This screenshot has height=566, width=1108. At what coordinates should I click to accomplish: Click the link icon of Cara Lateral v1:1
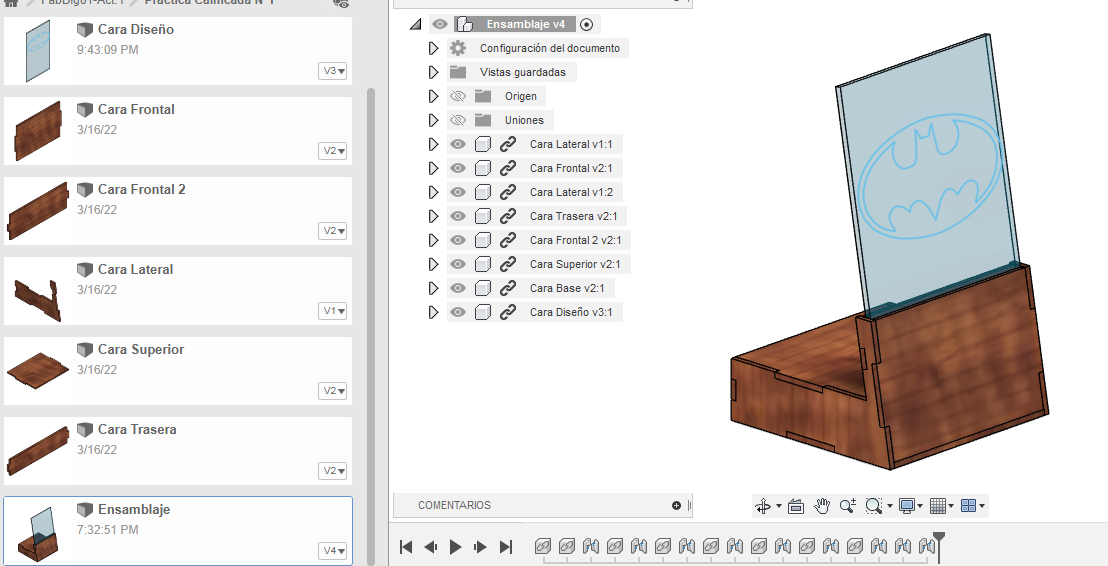click(x=507, y=144)
